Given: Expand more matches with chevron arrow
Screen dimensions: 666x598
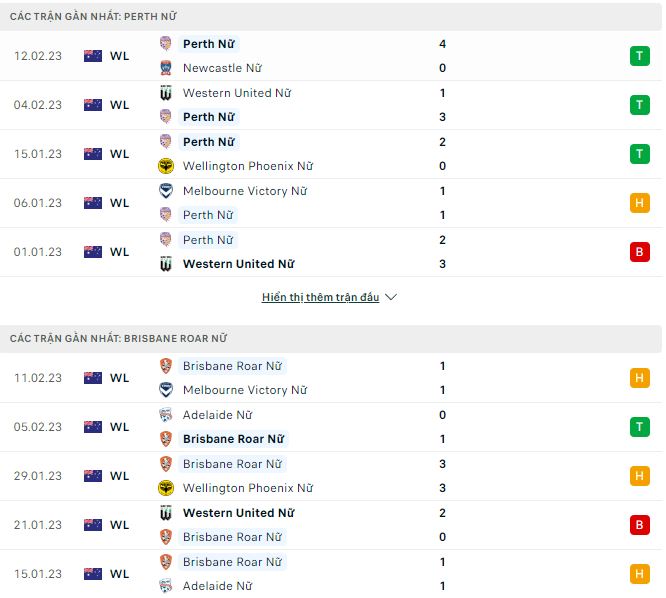Looking at the screenshot, I should tap(391, 297).
